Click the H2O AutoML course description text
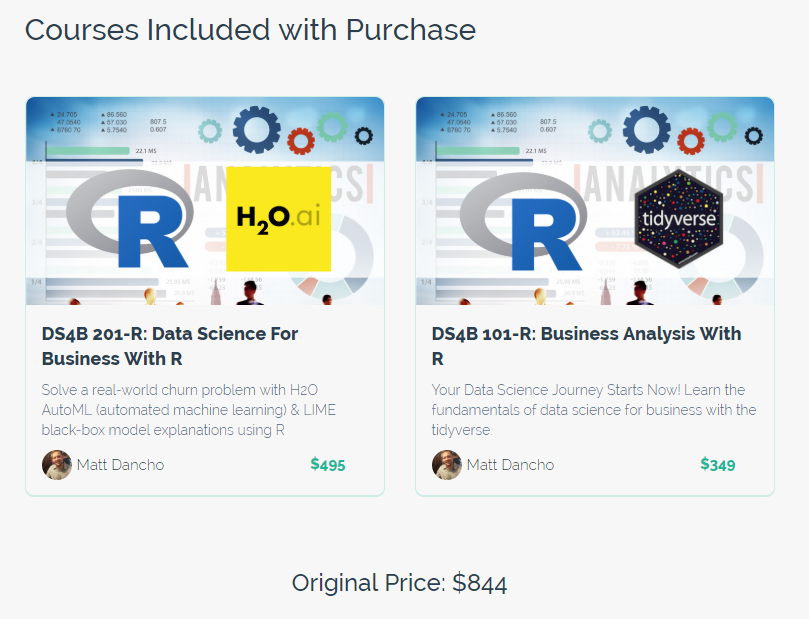This screenshot has width=809, height=619. click(x=189, y=410)
